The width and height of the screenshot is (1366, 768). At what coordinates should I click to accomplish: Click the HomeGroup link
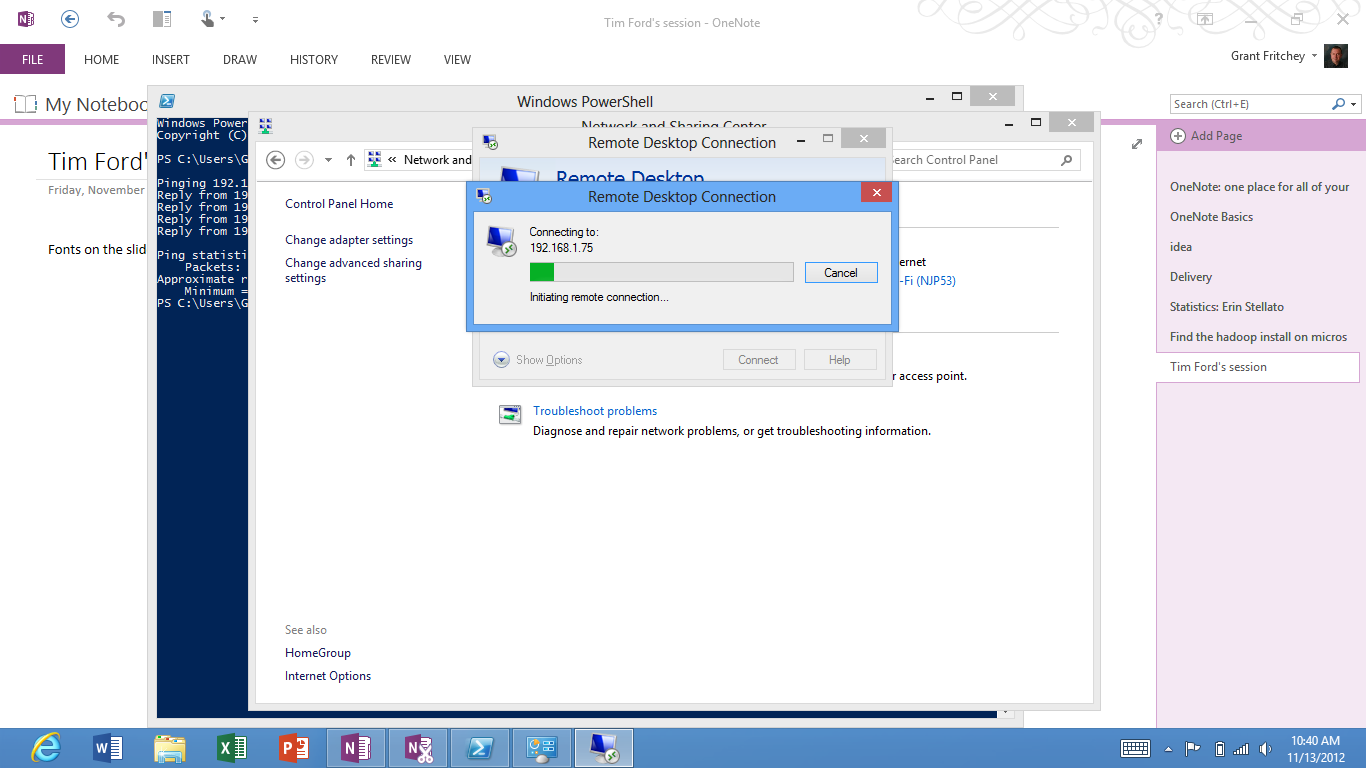318,653
